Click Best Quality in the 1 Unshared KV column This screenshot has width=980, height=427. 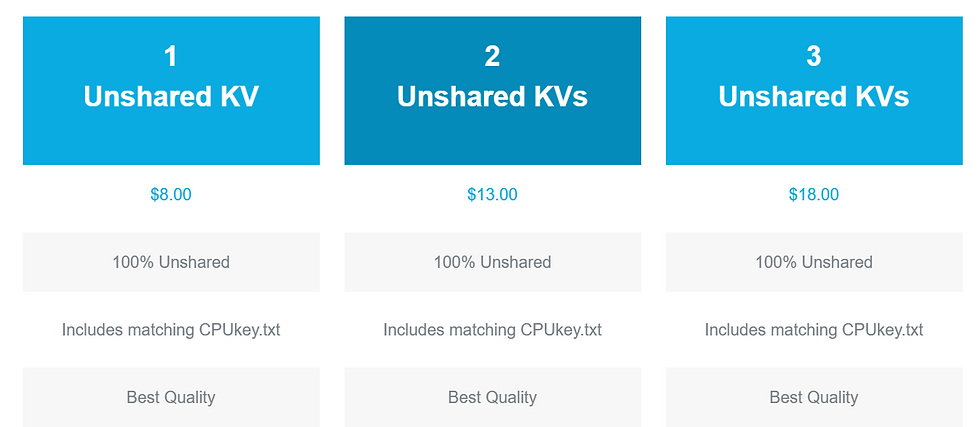tap(171, 397)
